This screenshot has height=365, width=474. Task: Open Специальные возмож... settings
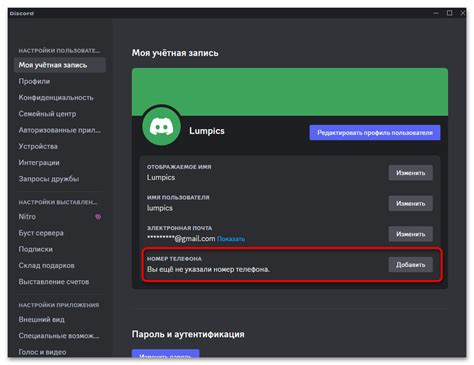[x=59, y=336]
